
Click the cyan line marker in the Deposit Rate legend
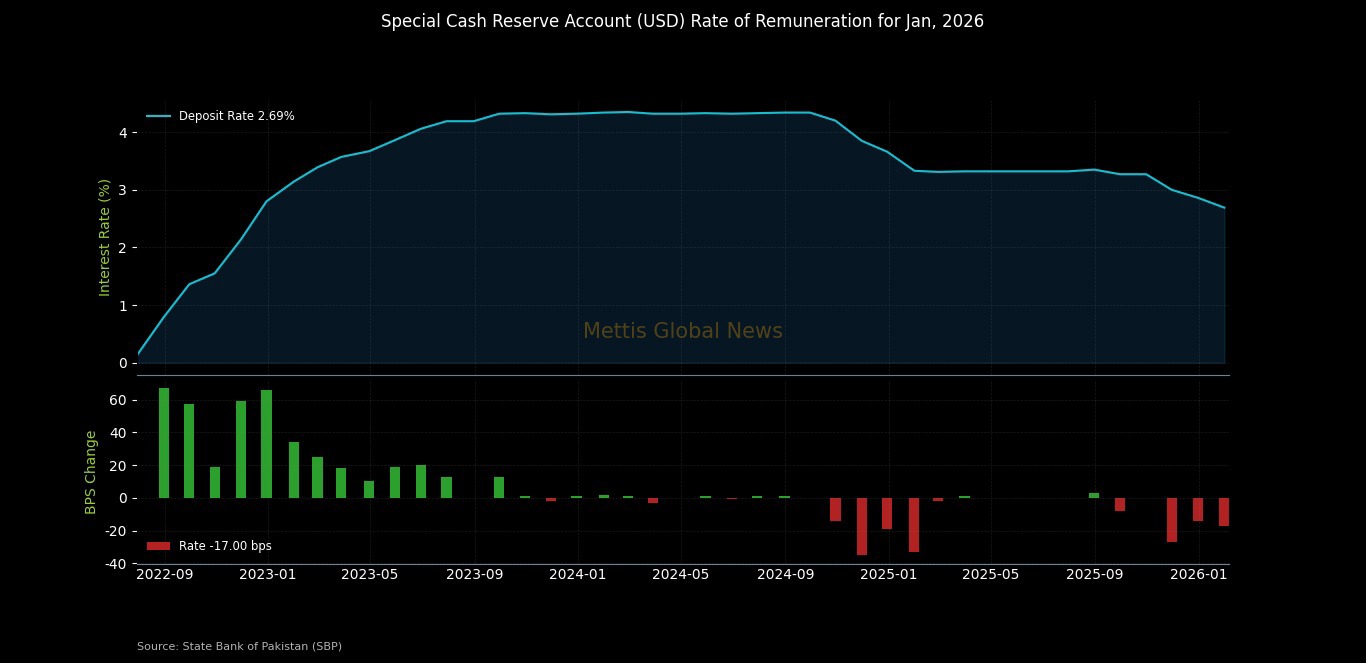coord(158,116)
